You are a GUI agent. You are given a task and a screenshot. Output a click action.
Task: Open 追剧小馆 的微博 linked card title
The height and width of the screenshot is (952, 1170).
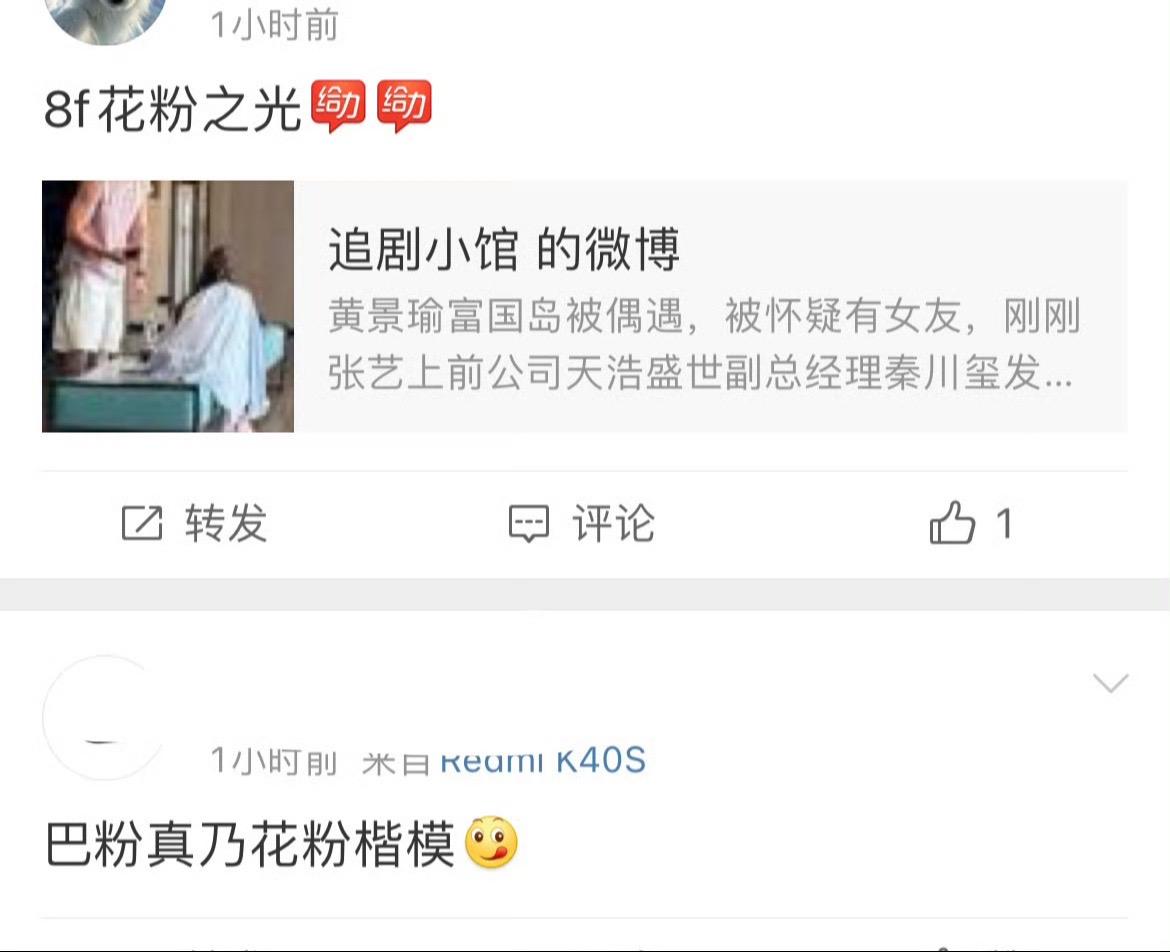click(x=504, y=249)
